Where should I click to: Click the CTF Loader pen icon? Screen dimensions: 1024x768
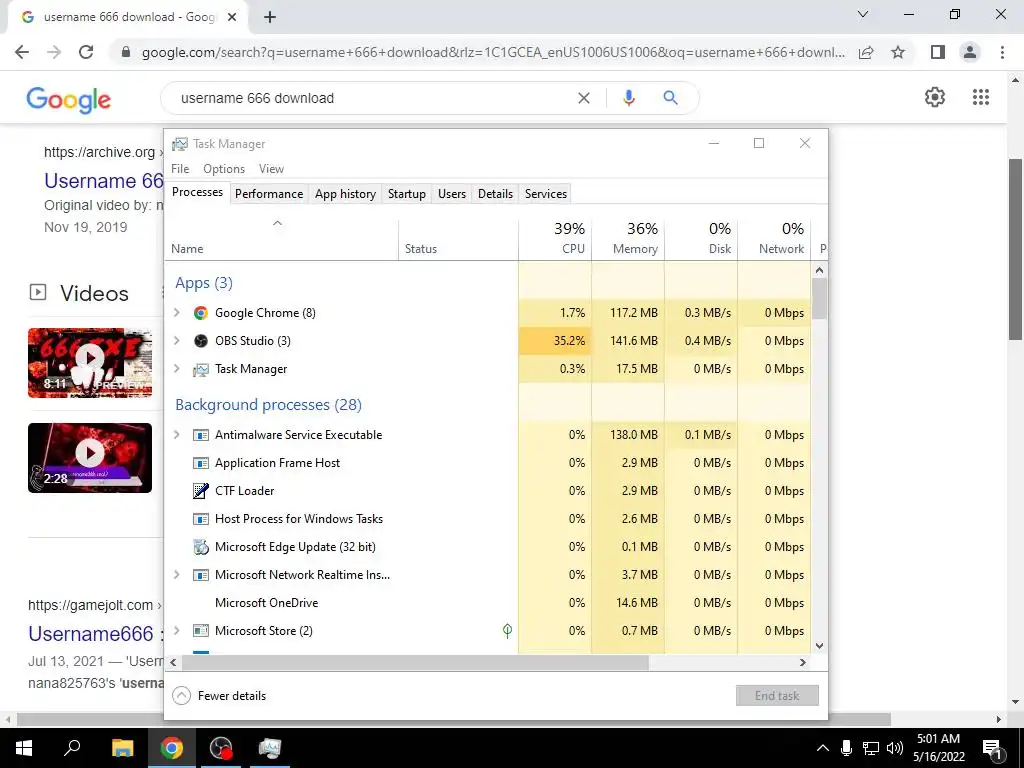[x=200, y=490]
